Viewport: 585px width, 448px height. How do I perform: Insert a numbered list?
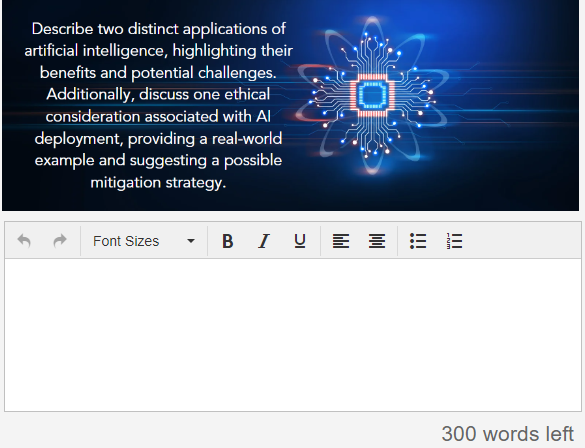click(x=454, y=241)
